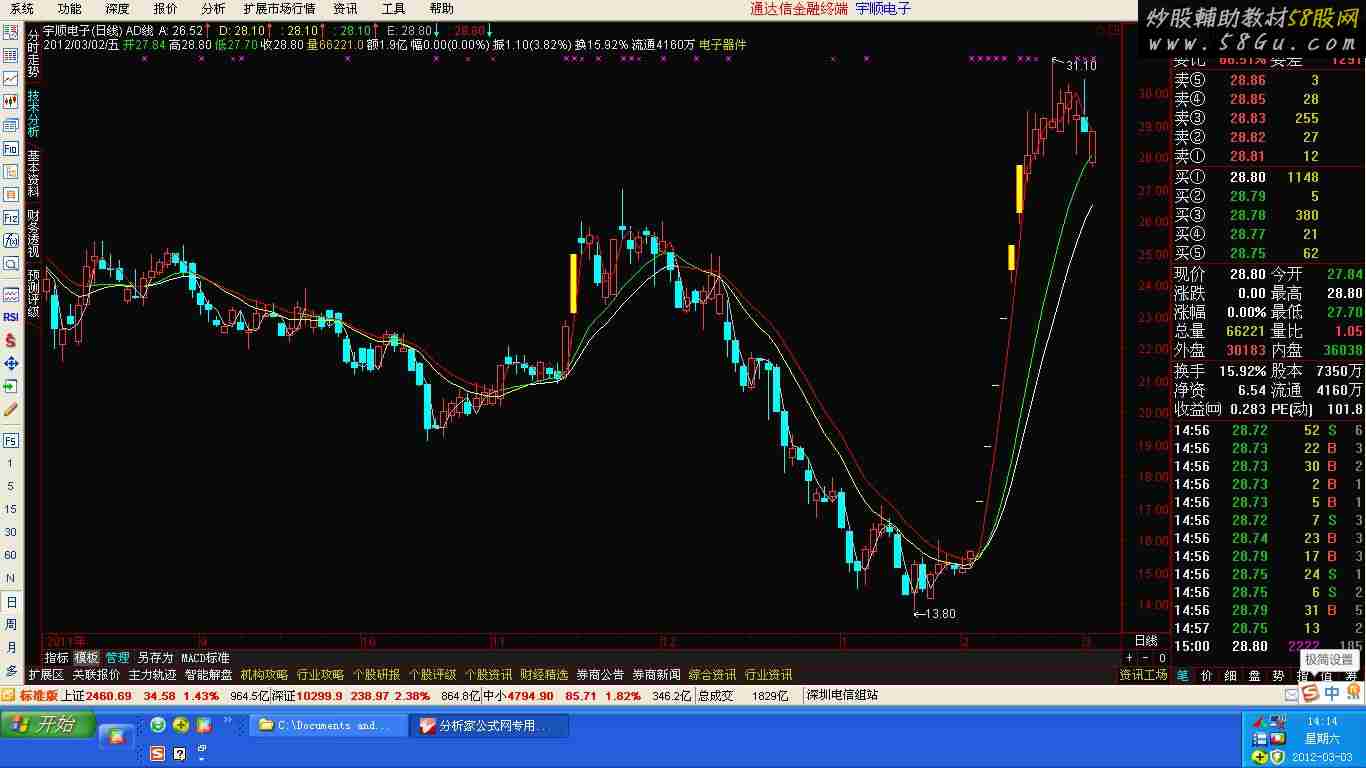Viewport: 1366px width, 768px height.
Task: Open the 券商公告 tab
Action: pyautogui.click(x=600, y=675)
